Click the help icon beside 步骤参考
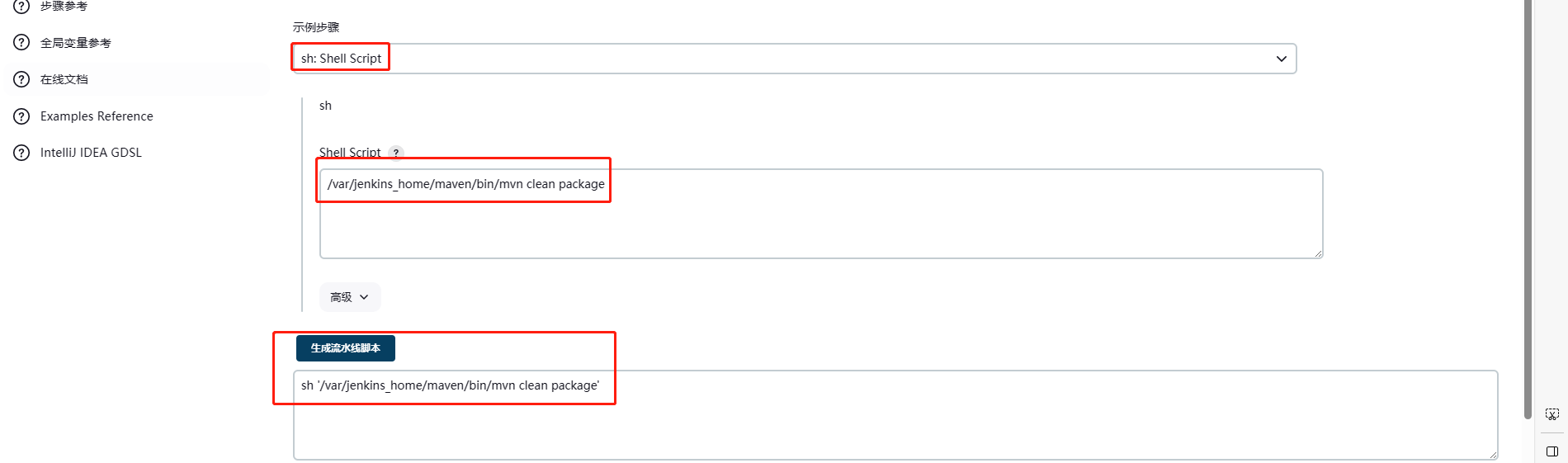Image resolution: width=1568 pixels, height=463 pixels. pyautogui.click(x=21, y=6)
